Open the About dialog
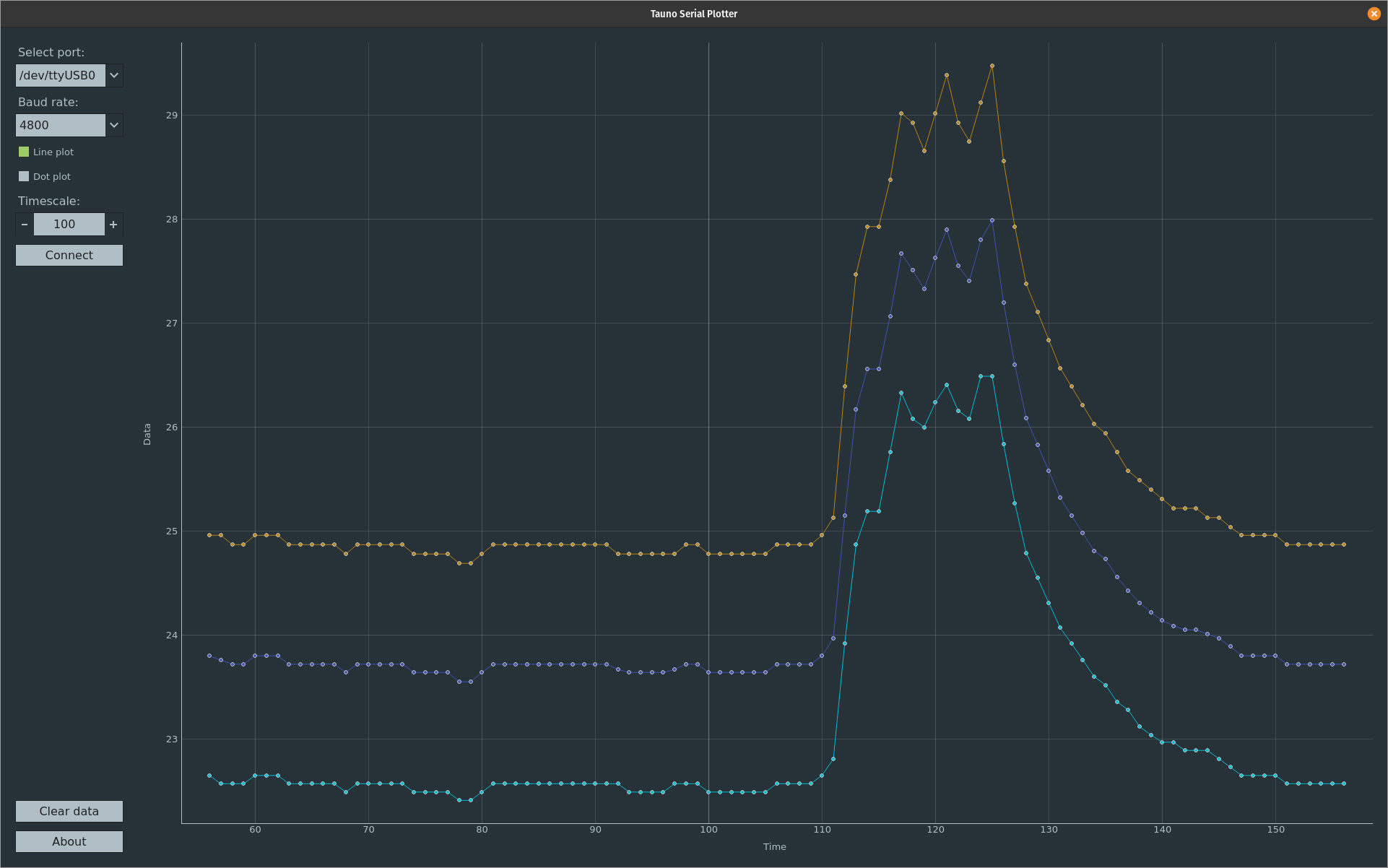The width and height of the screenshot is (1388, 868). click(x=69, y=841)
